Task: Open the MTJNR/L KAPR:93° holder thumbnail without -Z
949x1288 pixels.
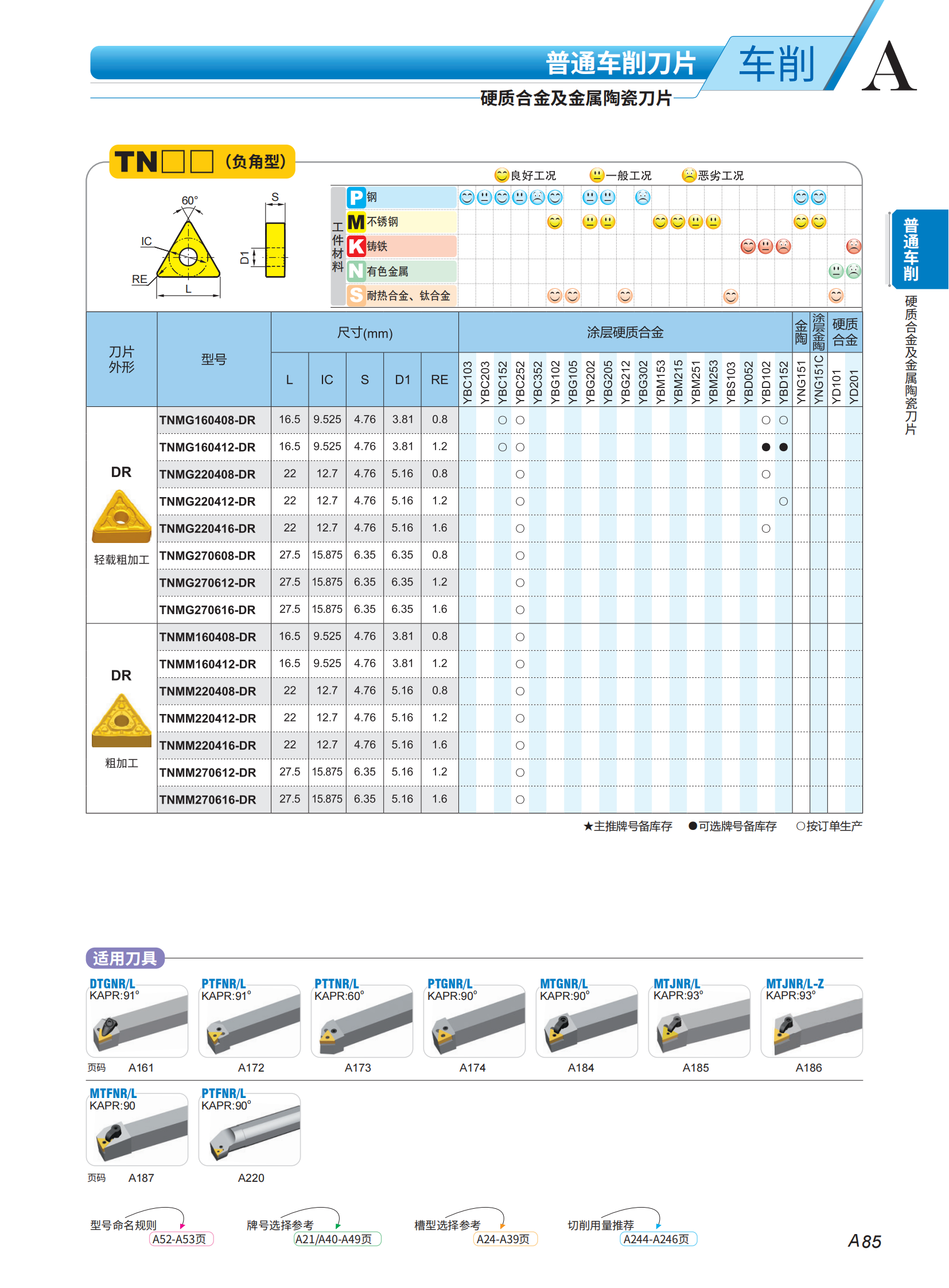Action: (699, 1021)
